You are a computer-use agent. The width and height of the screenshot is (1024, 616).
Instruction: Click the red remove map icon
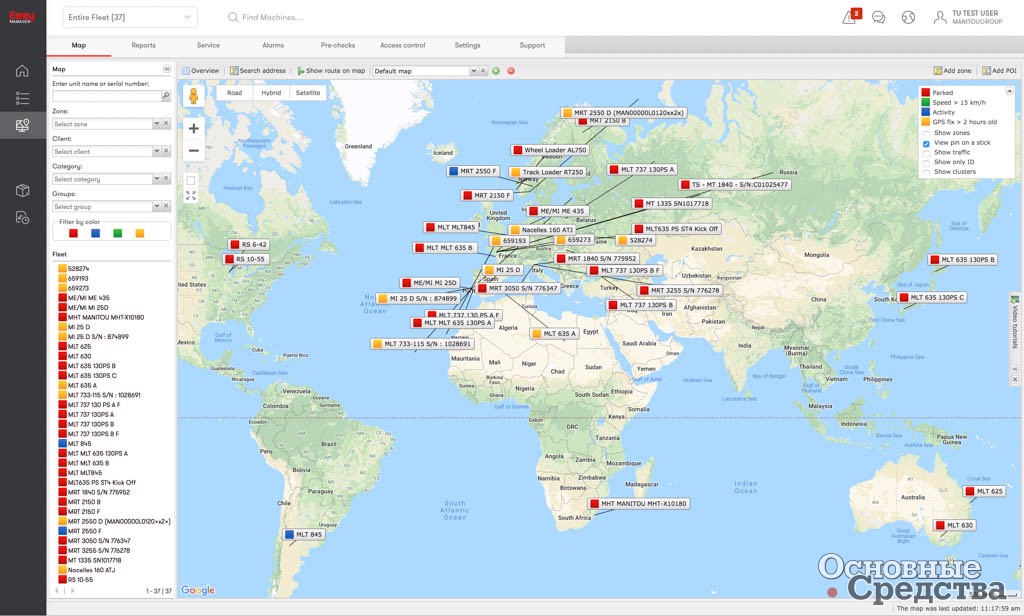(511, 71)
